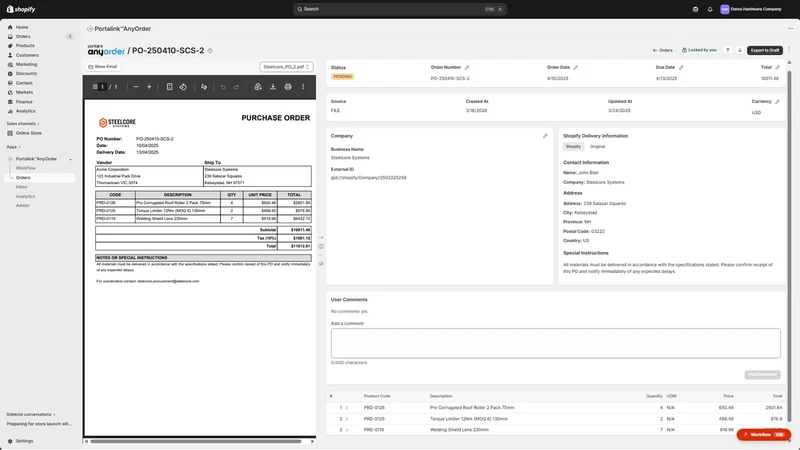The height and width of the screenshot is (450, 800).
Task: Fit PDF page to viewer
Action: click(x=169, y=87)
